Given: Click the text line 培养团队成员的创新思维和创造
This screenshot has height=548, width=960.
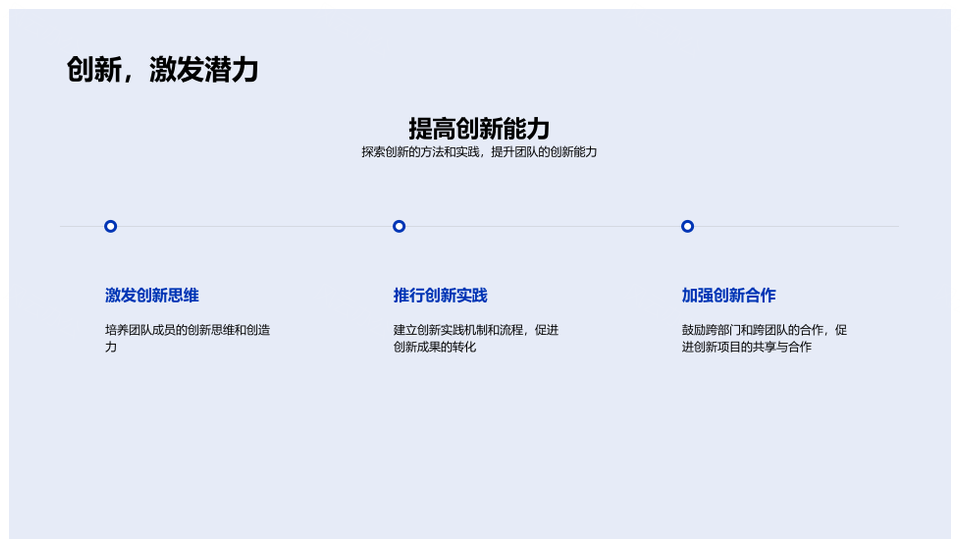Looking at the screenshot, I should (x=187, y=329).
